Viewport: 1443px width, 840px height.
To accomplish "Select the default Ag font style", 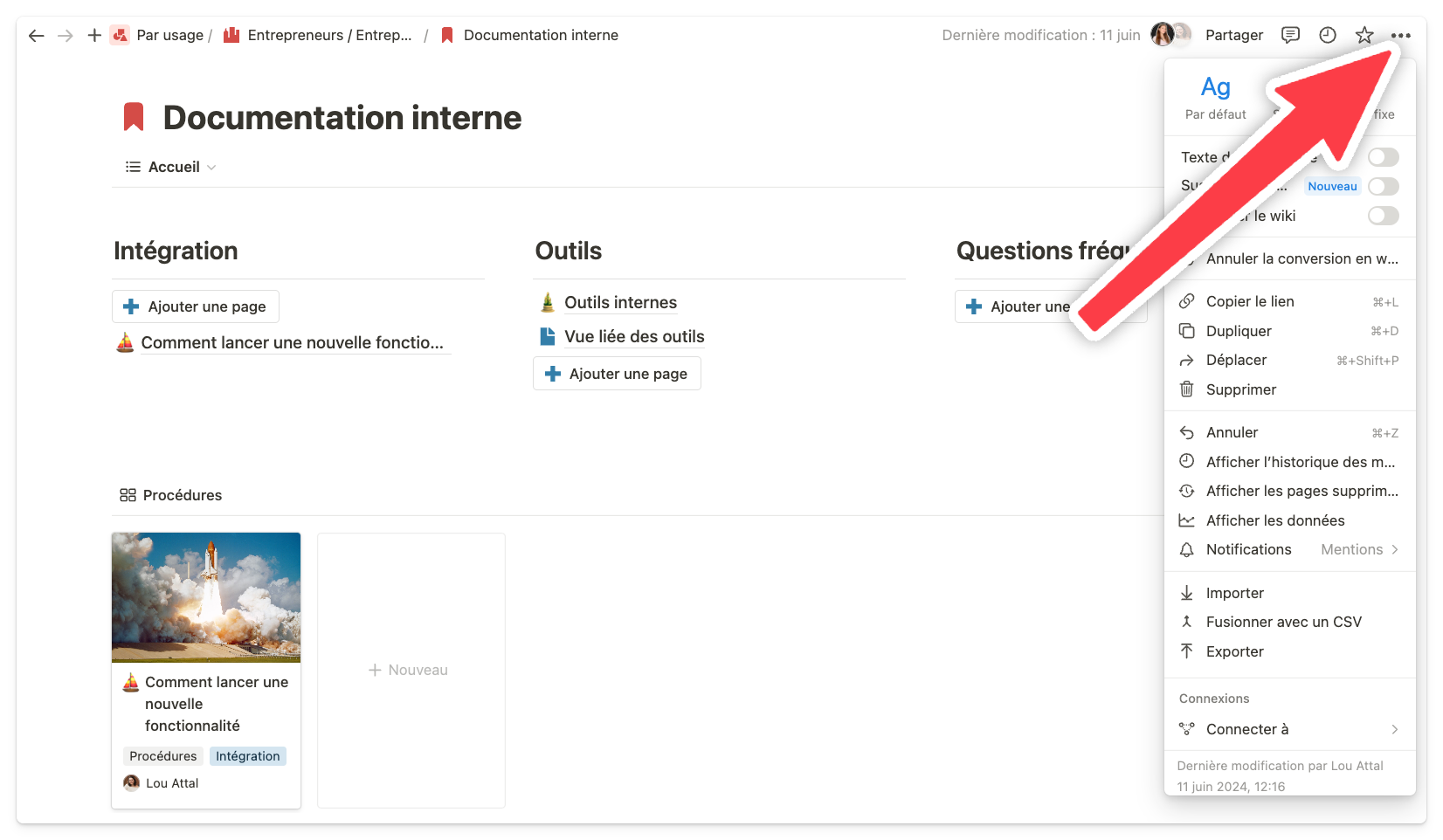I will [1215, 96].
